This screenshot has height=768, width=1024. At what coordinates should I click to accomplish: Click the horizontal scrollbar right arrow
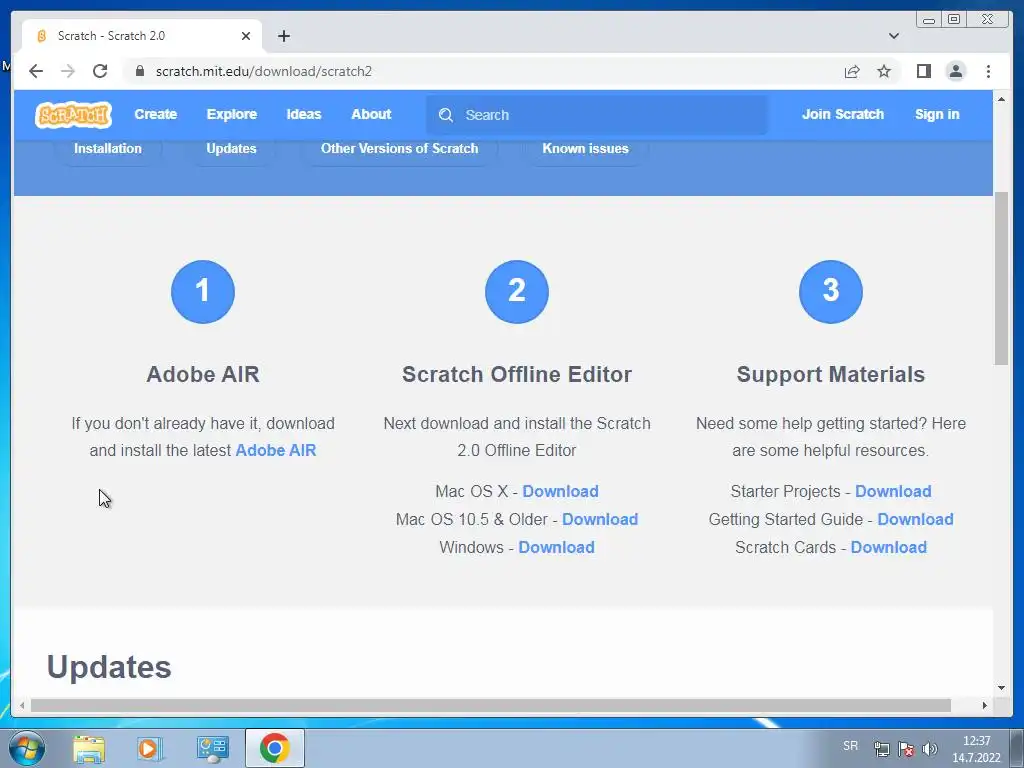click(x=985, y=705)
